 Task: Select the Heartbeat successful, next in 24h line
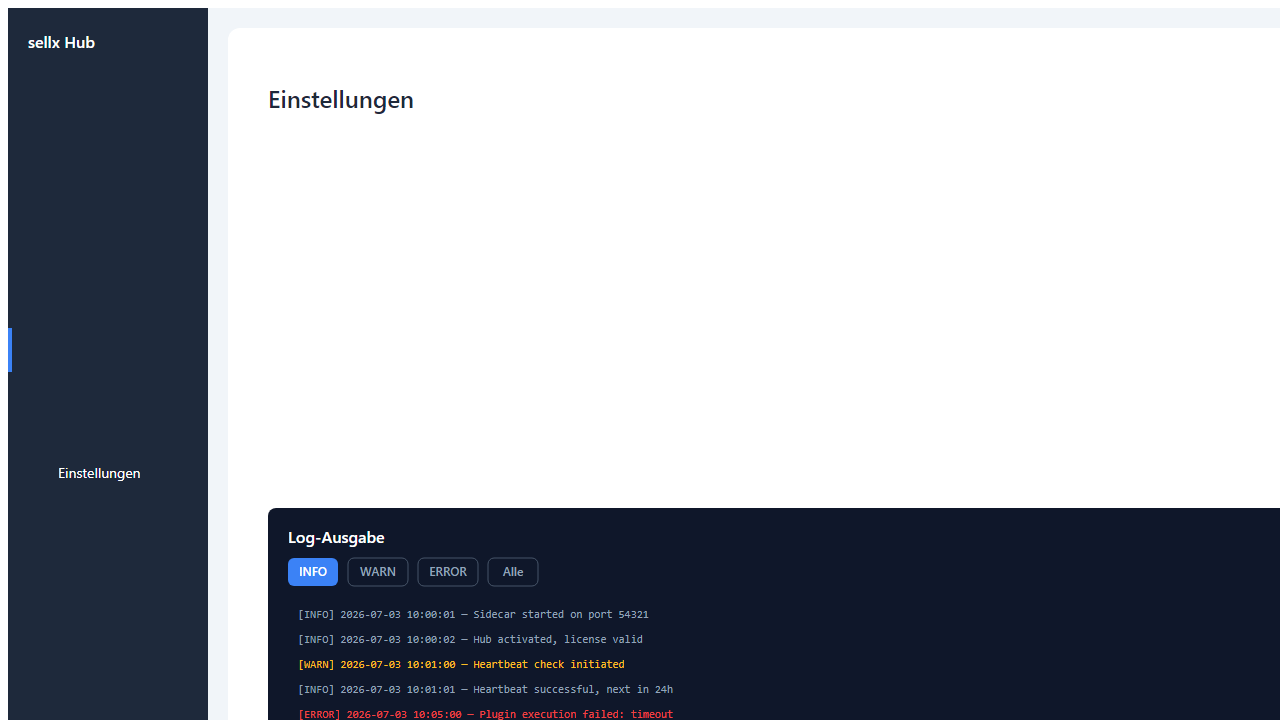coord(485,690)
